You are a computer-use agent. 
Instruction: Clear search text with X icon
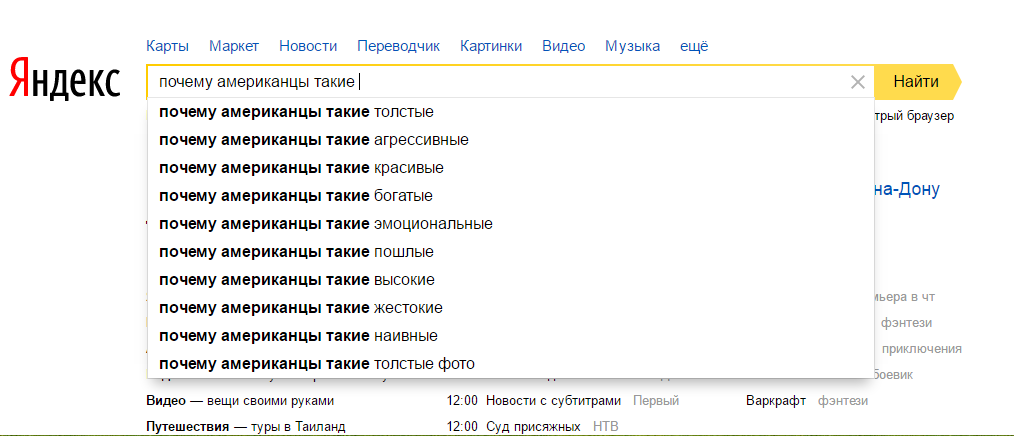click(x=857, y=82)
